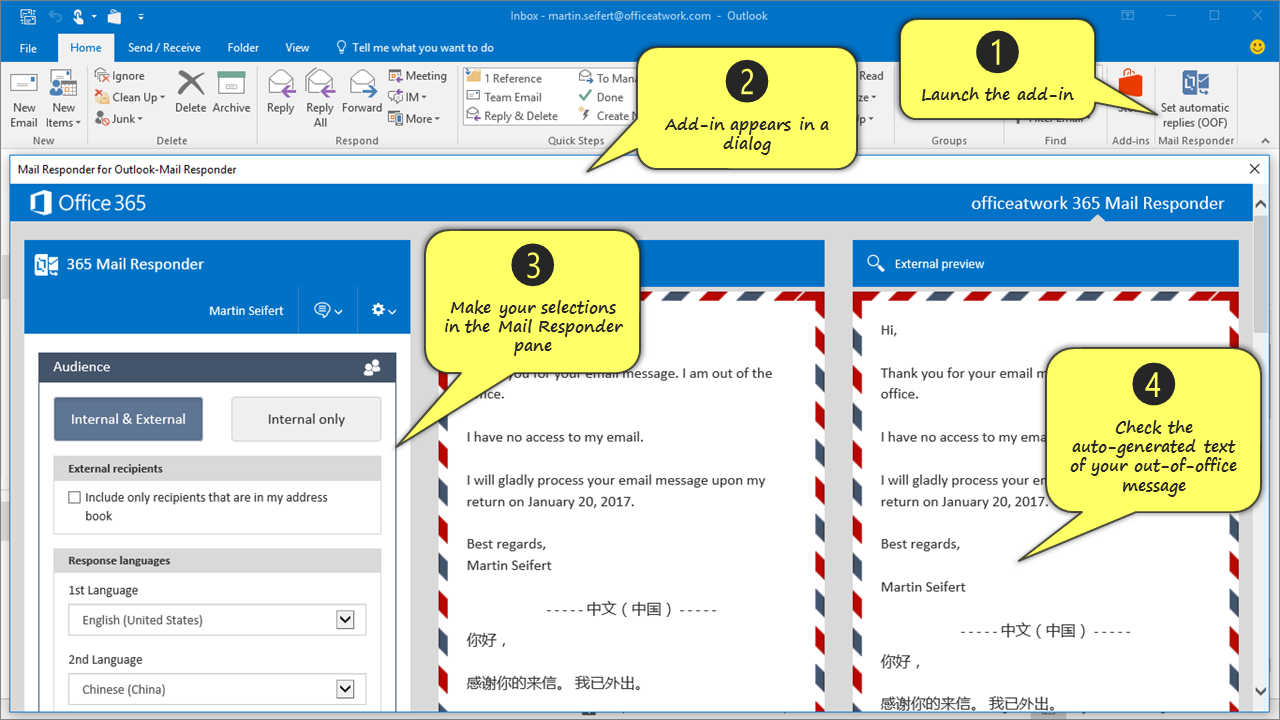Click the feedback smiley face icon
1280x720 pixels.
(1258, 47)
